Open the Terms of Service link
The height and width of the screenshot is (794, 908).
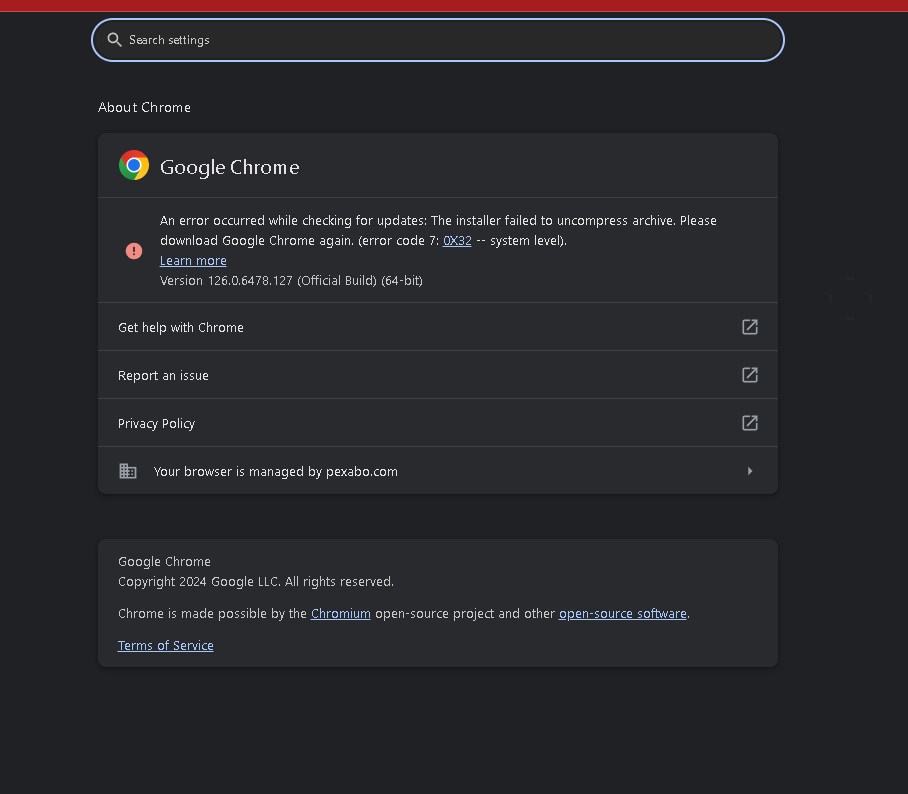(166, 645)
